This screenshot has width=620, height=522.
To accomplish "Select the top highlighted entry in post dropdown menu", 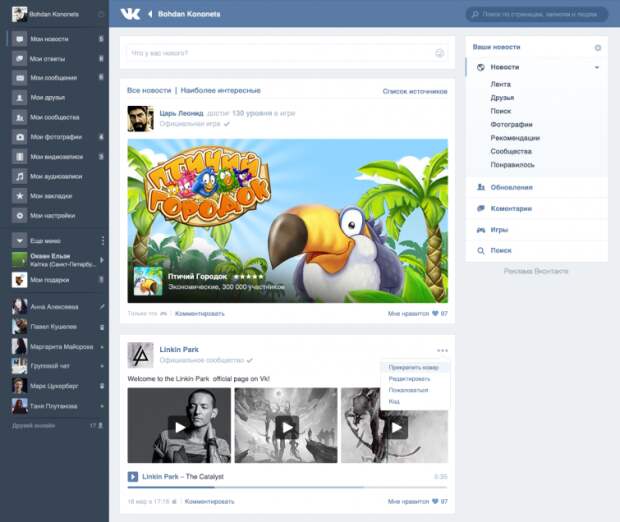I will point(414,367).
